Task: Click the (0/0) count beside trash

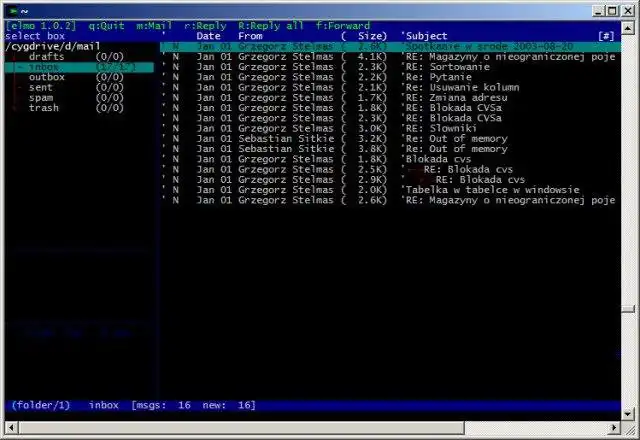Action: point(109,108)
